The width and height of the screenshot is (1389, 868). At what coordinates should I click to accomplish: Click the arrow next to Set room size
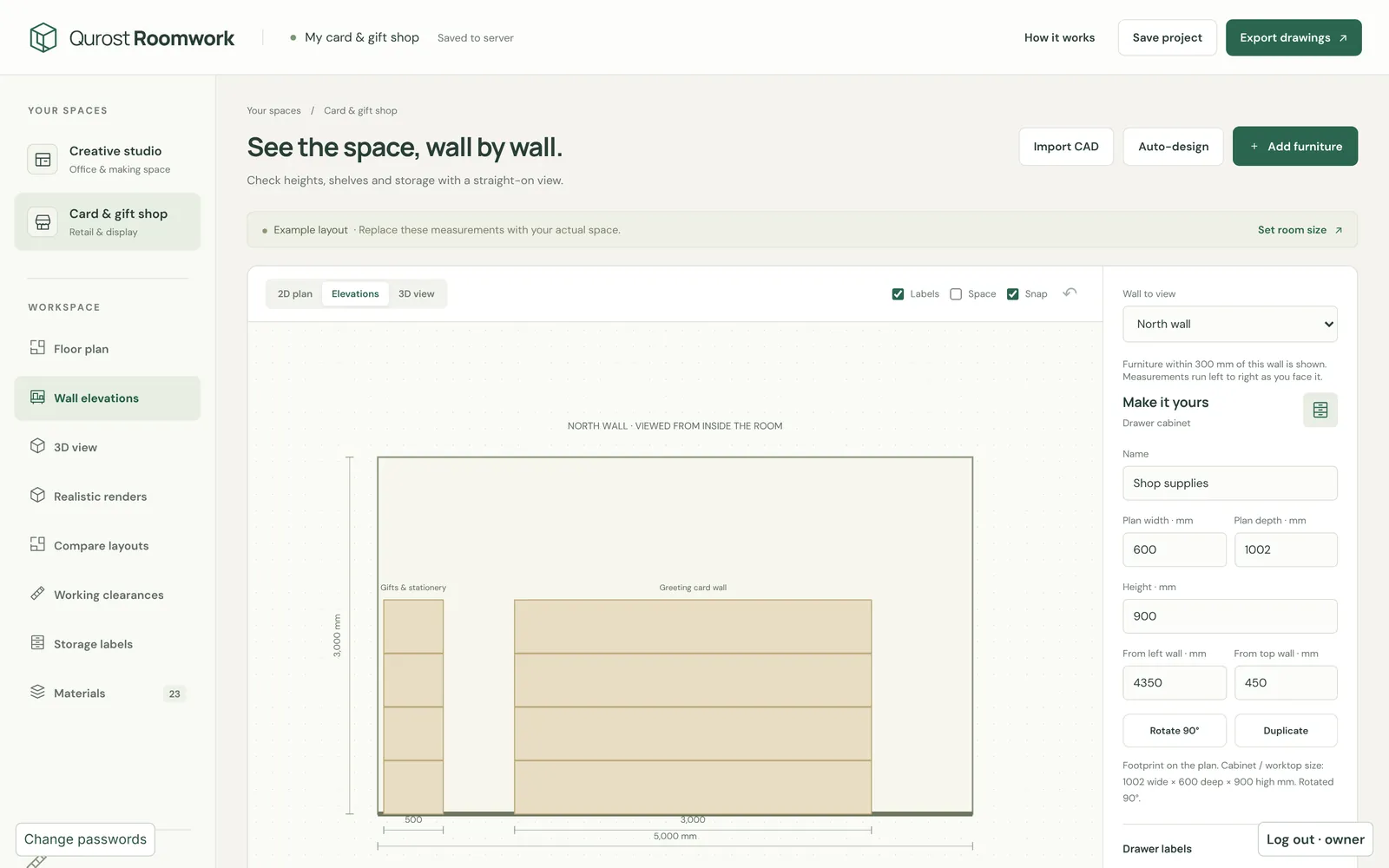coord(1339,230)
